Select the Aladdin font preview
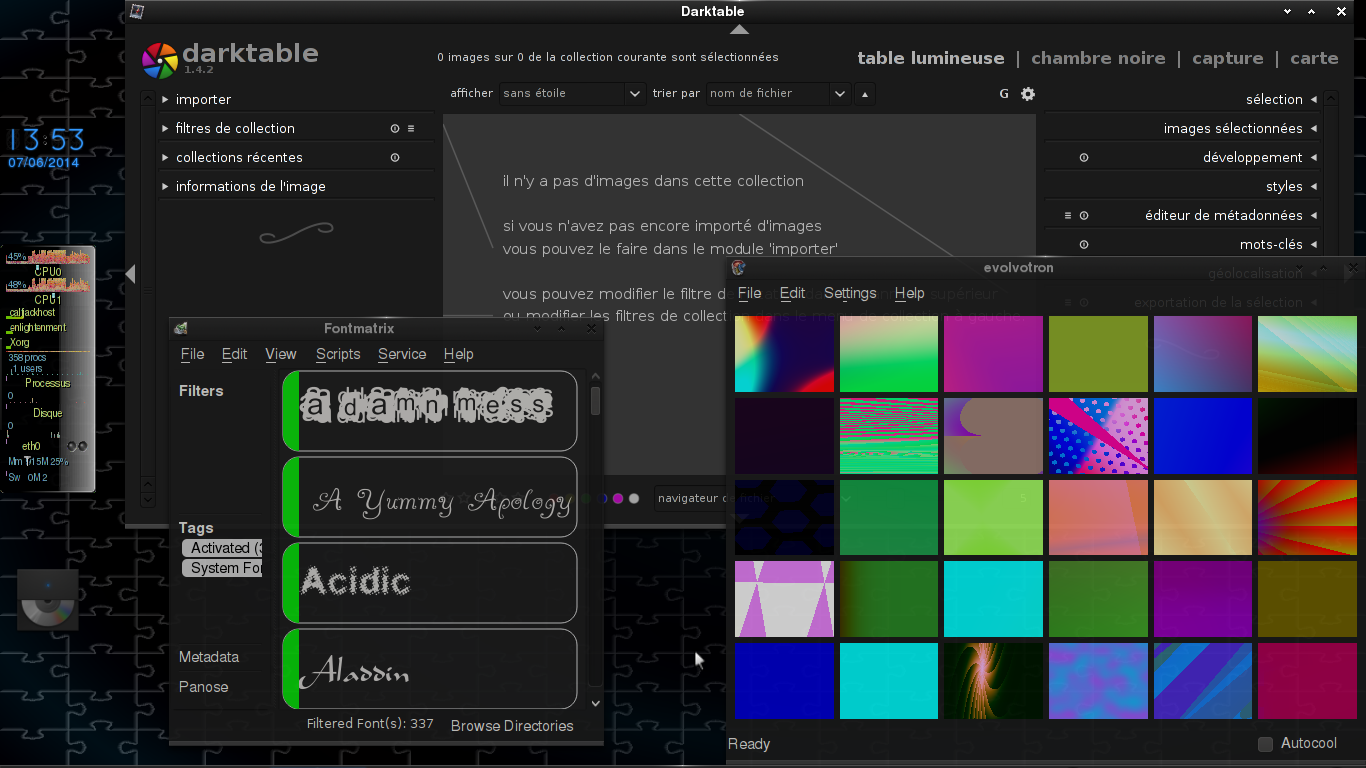Image resolution: width=1366 pixels, height=768 pixels. [430, 669]
